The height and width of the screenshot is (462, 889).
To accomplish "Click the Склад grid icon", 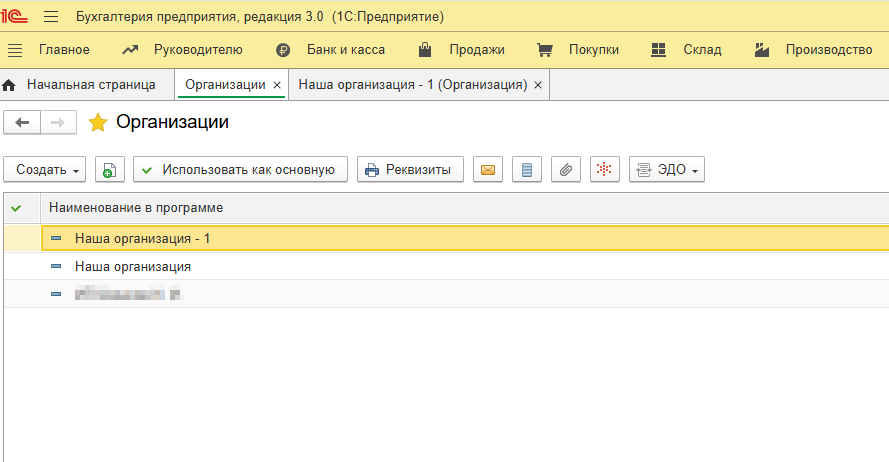I will click(x=658, y=50).
